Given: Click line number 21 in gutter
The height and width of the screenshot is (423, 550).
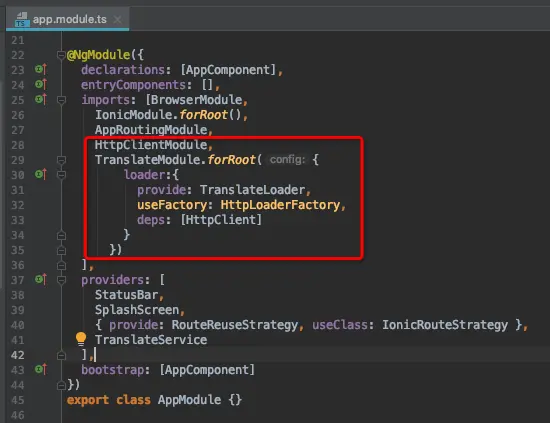Looking at the screenshot, I should (18, 40).
